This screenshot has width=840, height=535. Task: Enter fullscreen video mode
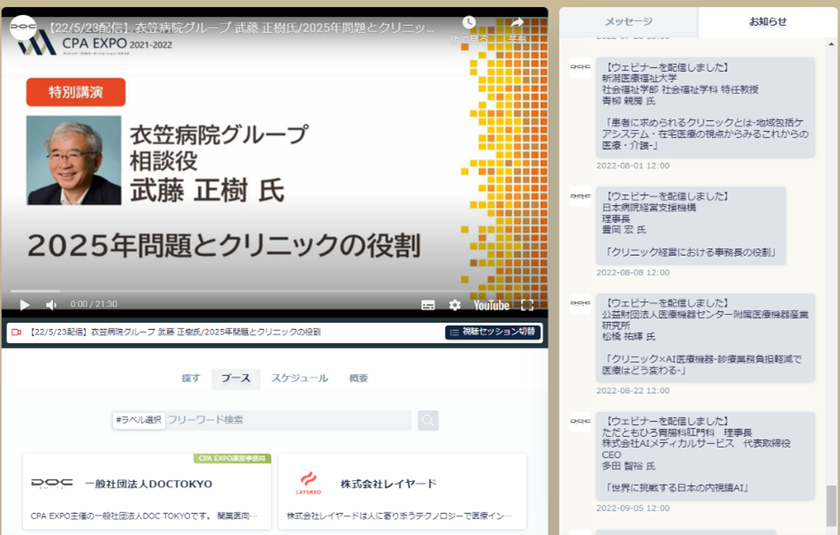tap(527, 305)
